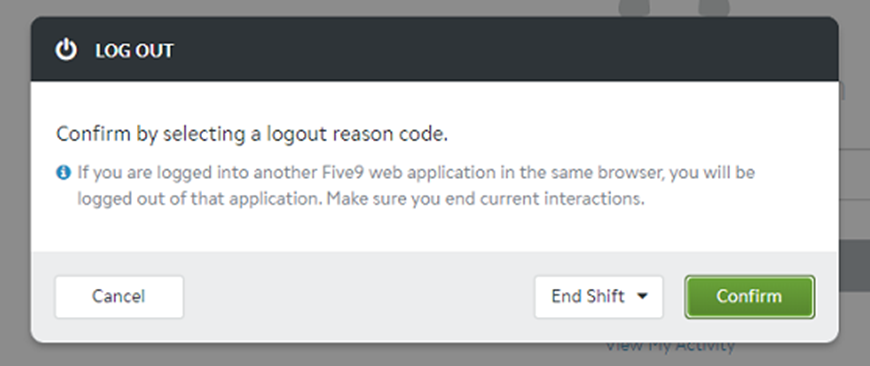Click the dimmed dark bar right of the dialog
The height and width of the screenshot is (366, 870).
pyautogui.click(x=854, y=266)
